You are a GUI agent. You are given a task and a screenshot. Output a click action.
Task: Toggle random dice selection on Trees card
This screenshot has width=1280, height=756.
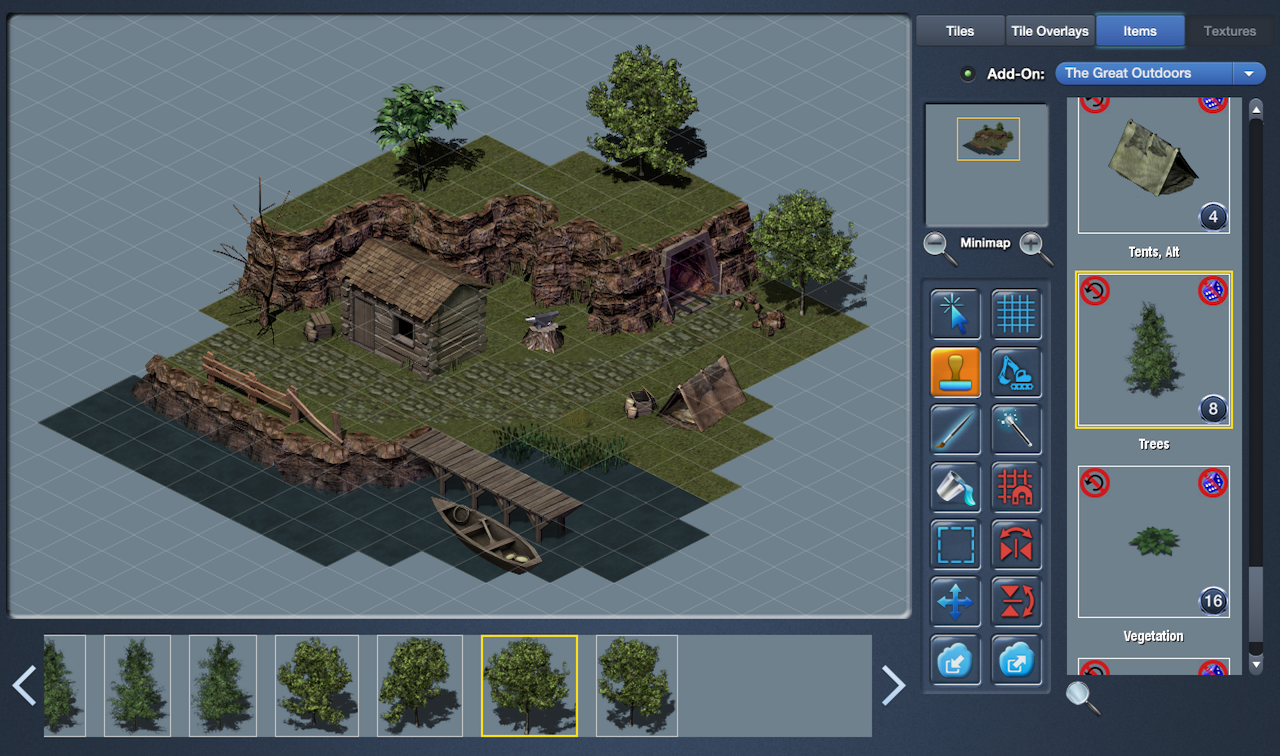tap(1212, 291)
